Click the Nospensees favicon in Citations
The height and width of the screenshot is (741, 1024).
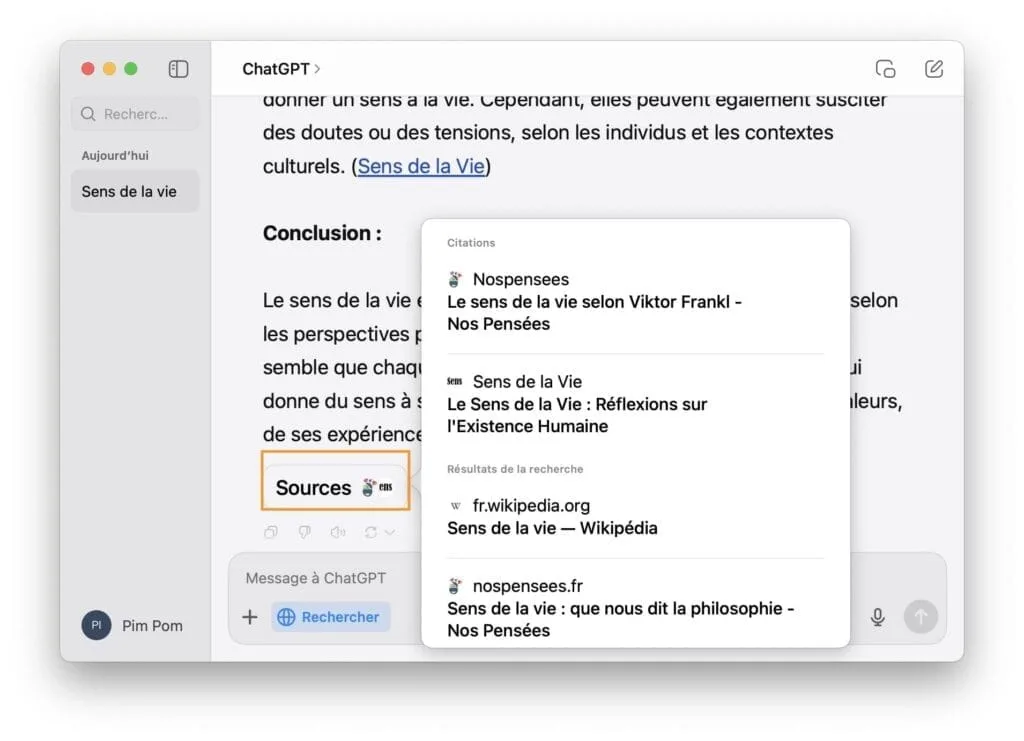tap(455, 279)
